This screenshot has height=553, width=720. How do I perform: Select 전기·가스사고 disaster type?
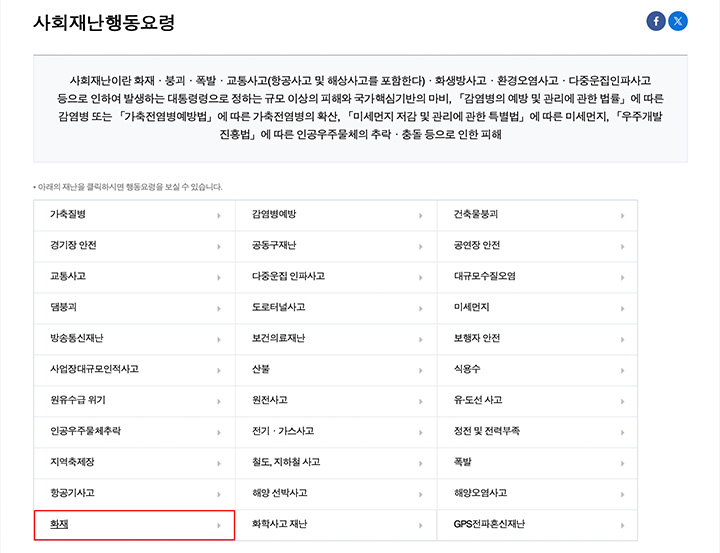[x=336, y=432]
